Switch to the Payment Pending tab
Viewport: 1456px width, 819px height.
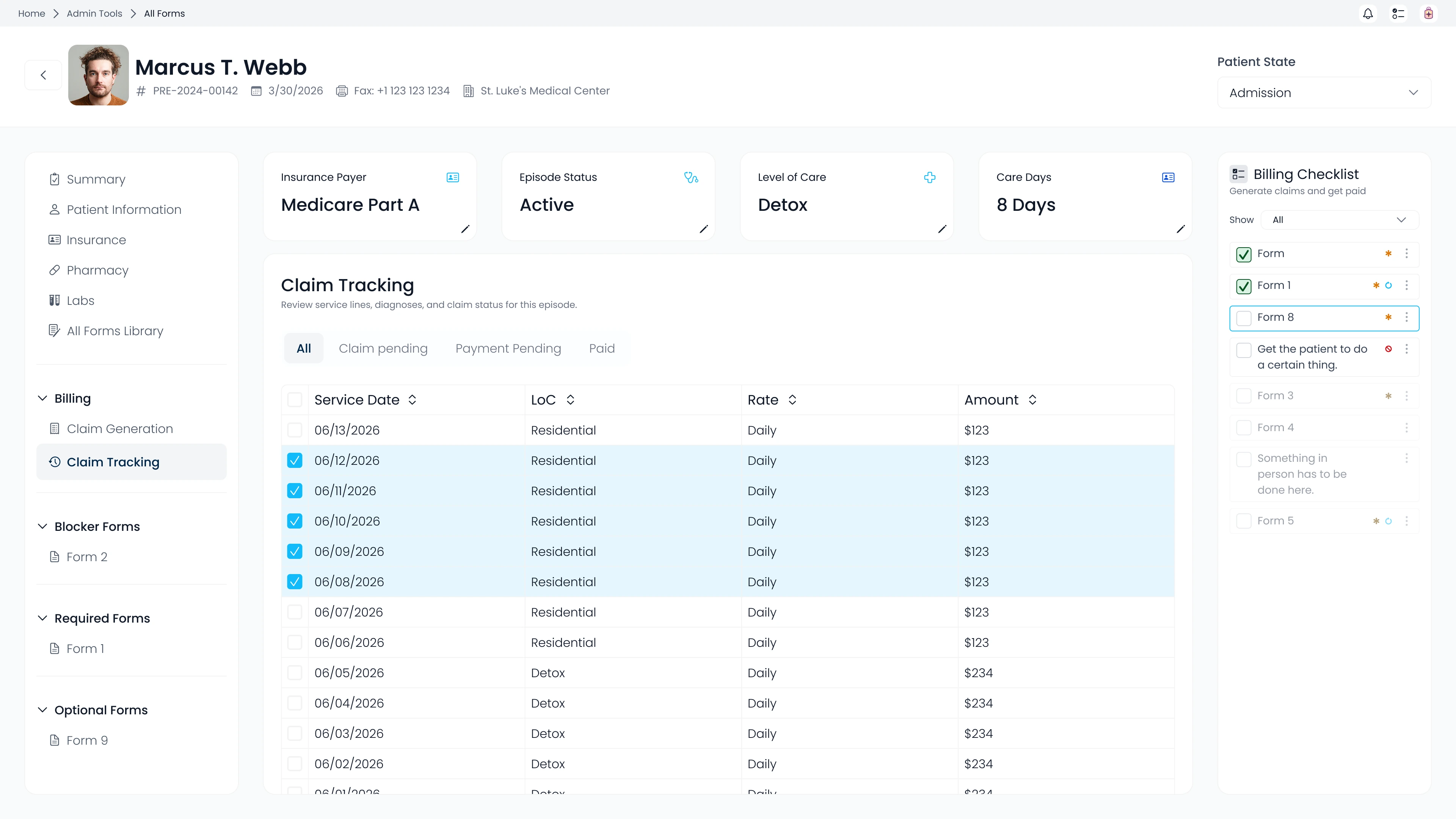(x=508, y=349)
